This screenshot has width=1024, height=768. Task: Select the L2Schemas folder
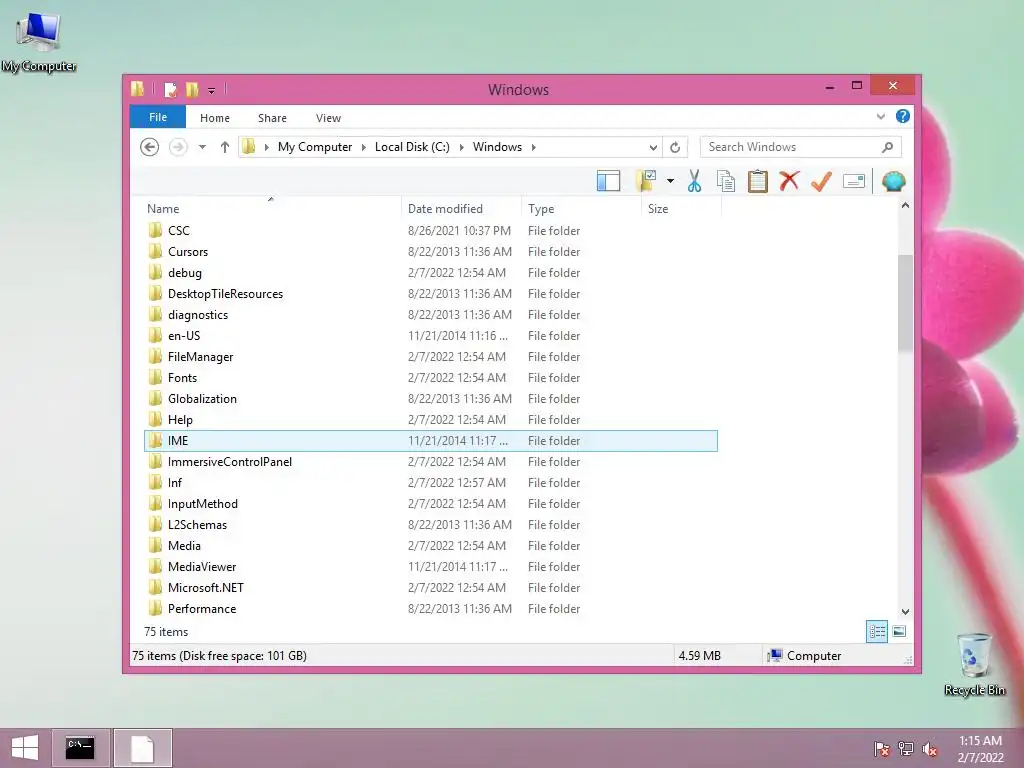tap(430, 524)
